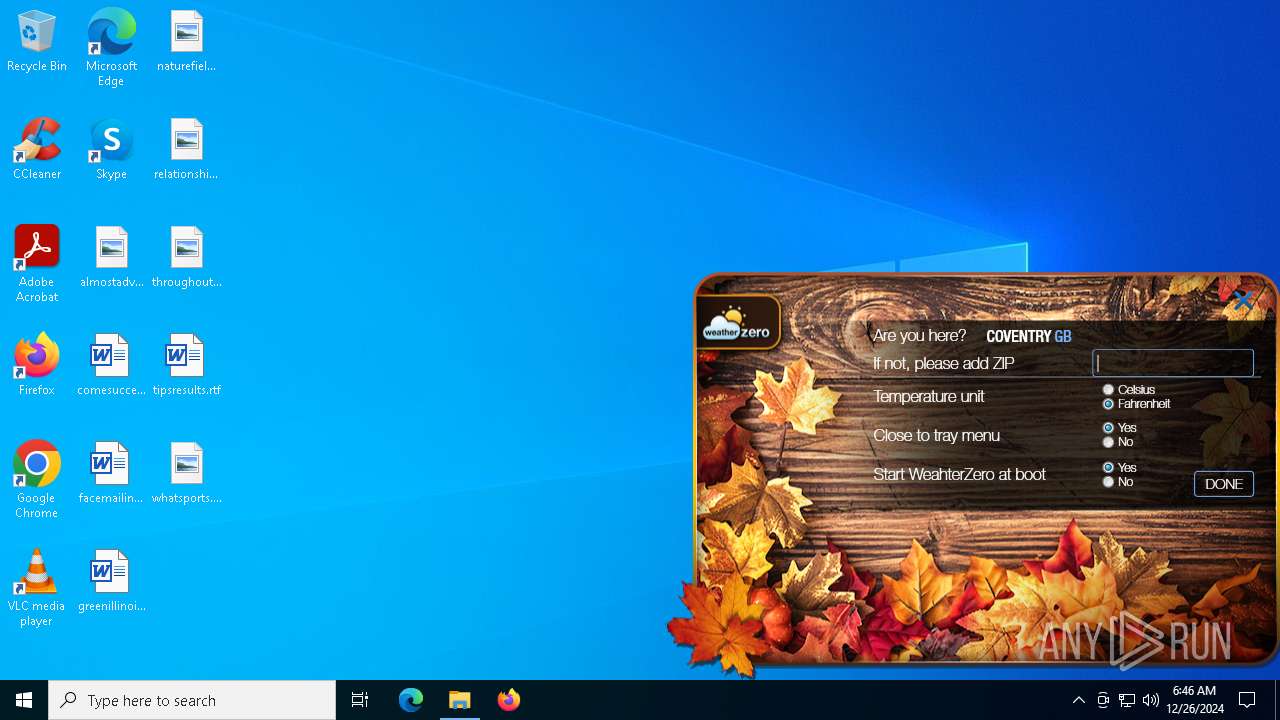Screen dimensions: 1280x720
Task: Select the tipsresults.rtf document
Action: point(186,366)
